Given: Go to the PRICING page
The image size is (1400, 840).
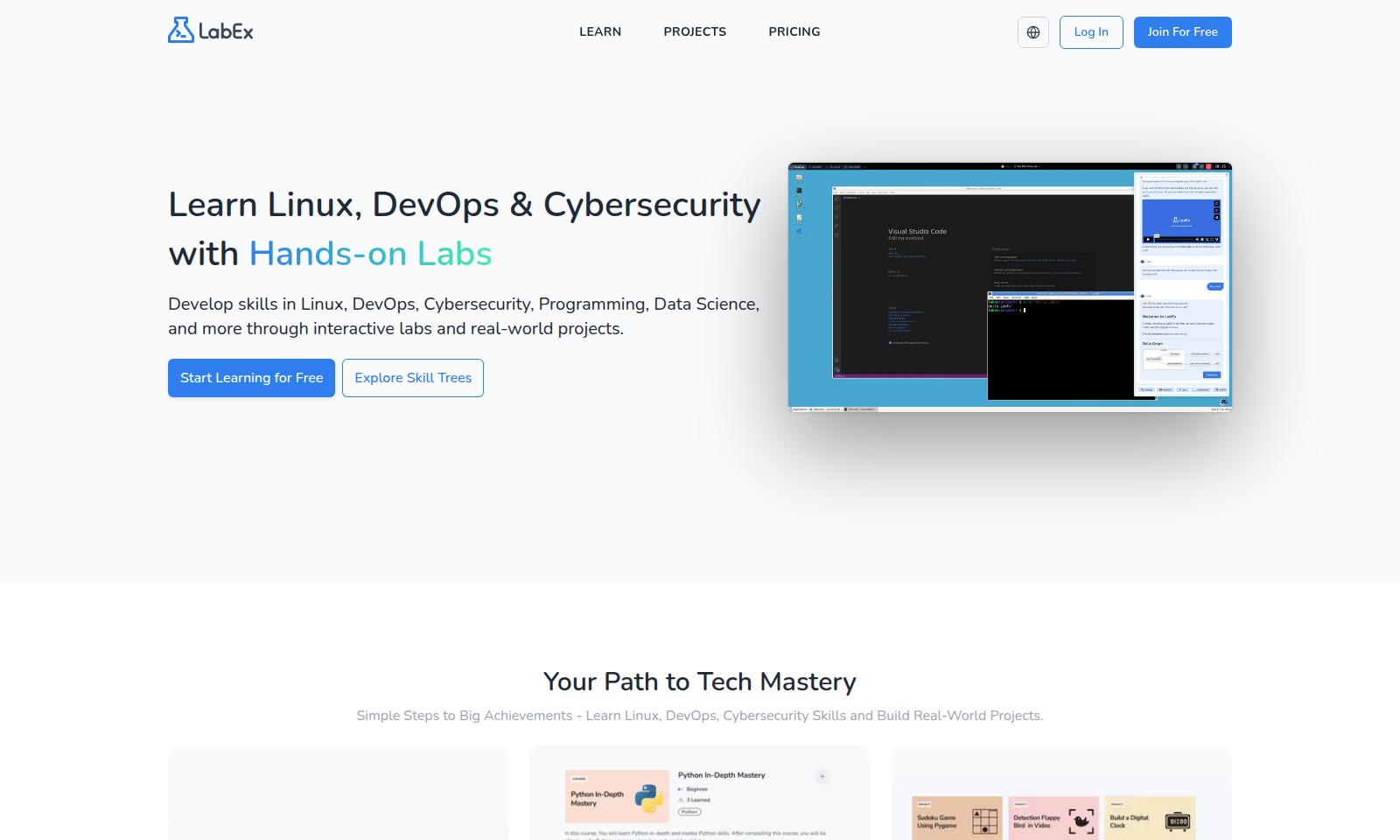Looking at the screenshot, I should (794, 31).
